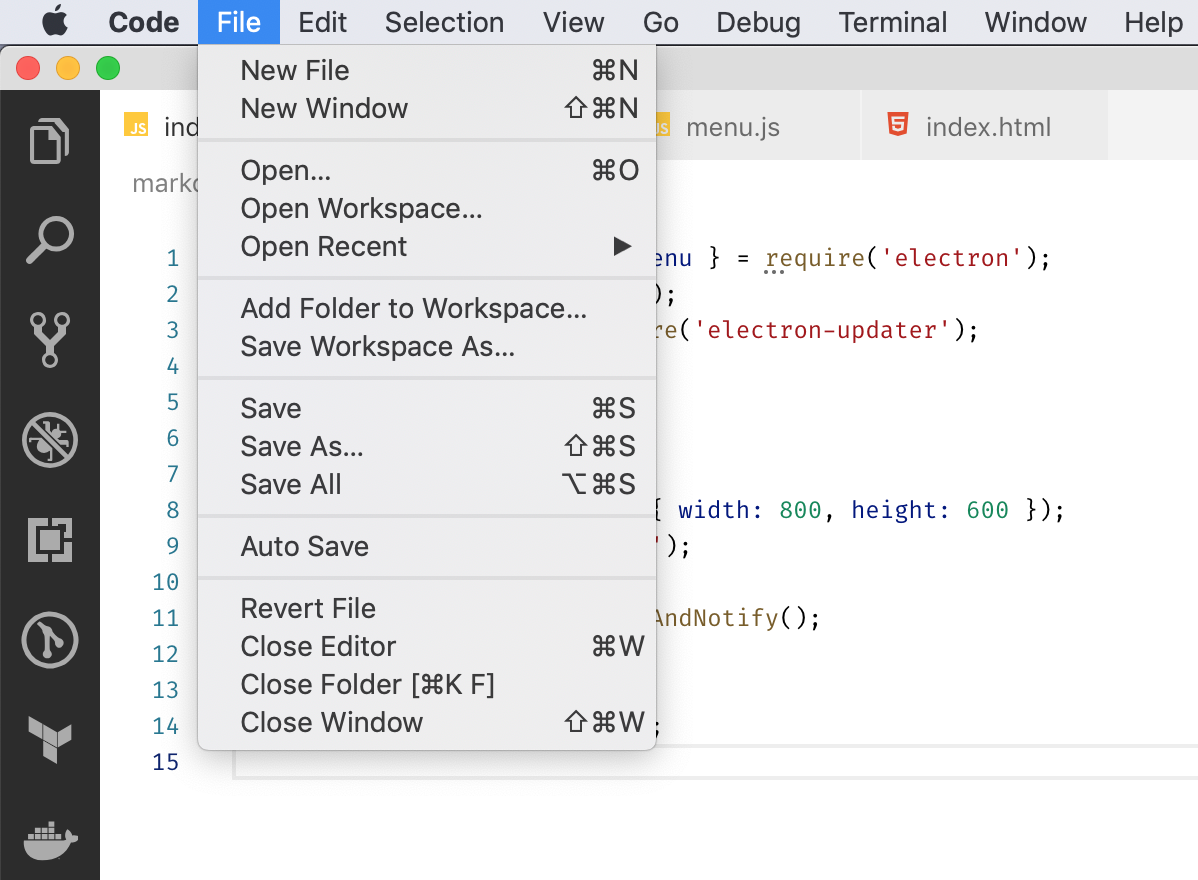
Task: Open the Explorer view in activity bar
Action: click(50, 141)
